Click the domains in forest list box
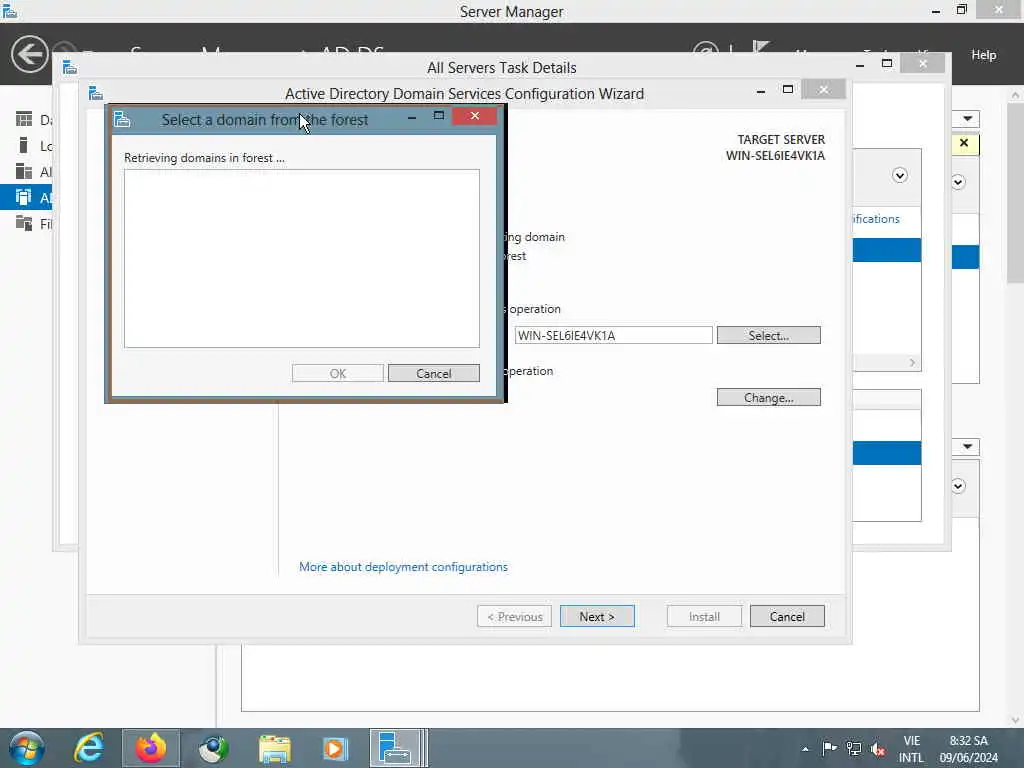The image size is (1024, 768). (302, 259)
